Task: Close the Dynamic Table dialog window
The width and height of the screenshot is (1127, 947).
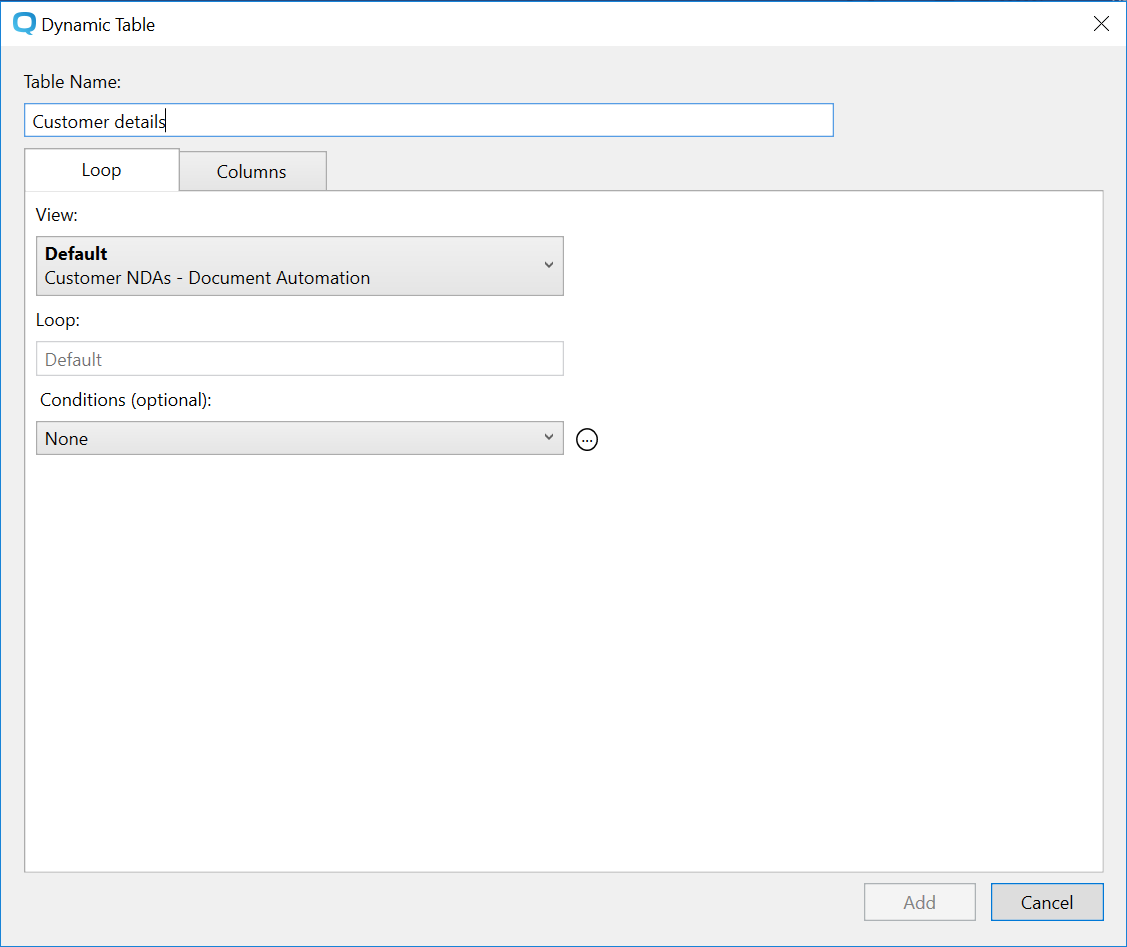Action: 1101,24
